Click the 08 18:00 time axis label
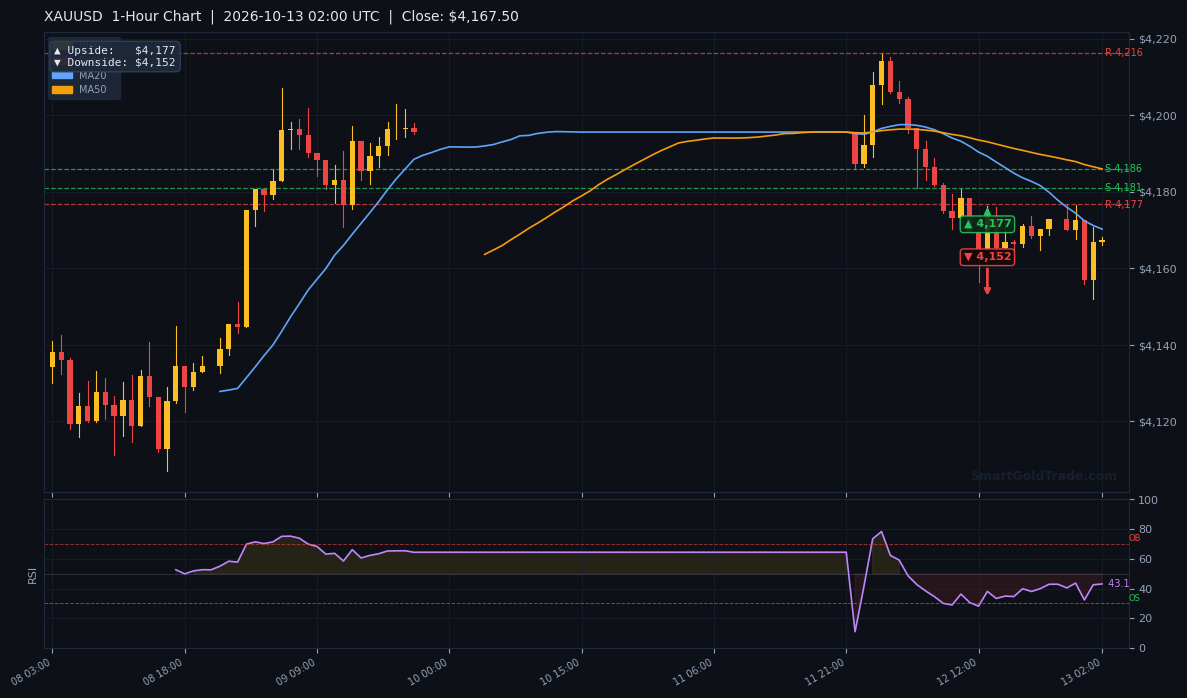 (x=164, y=671)
